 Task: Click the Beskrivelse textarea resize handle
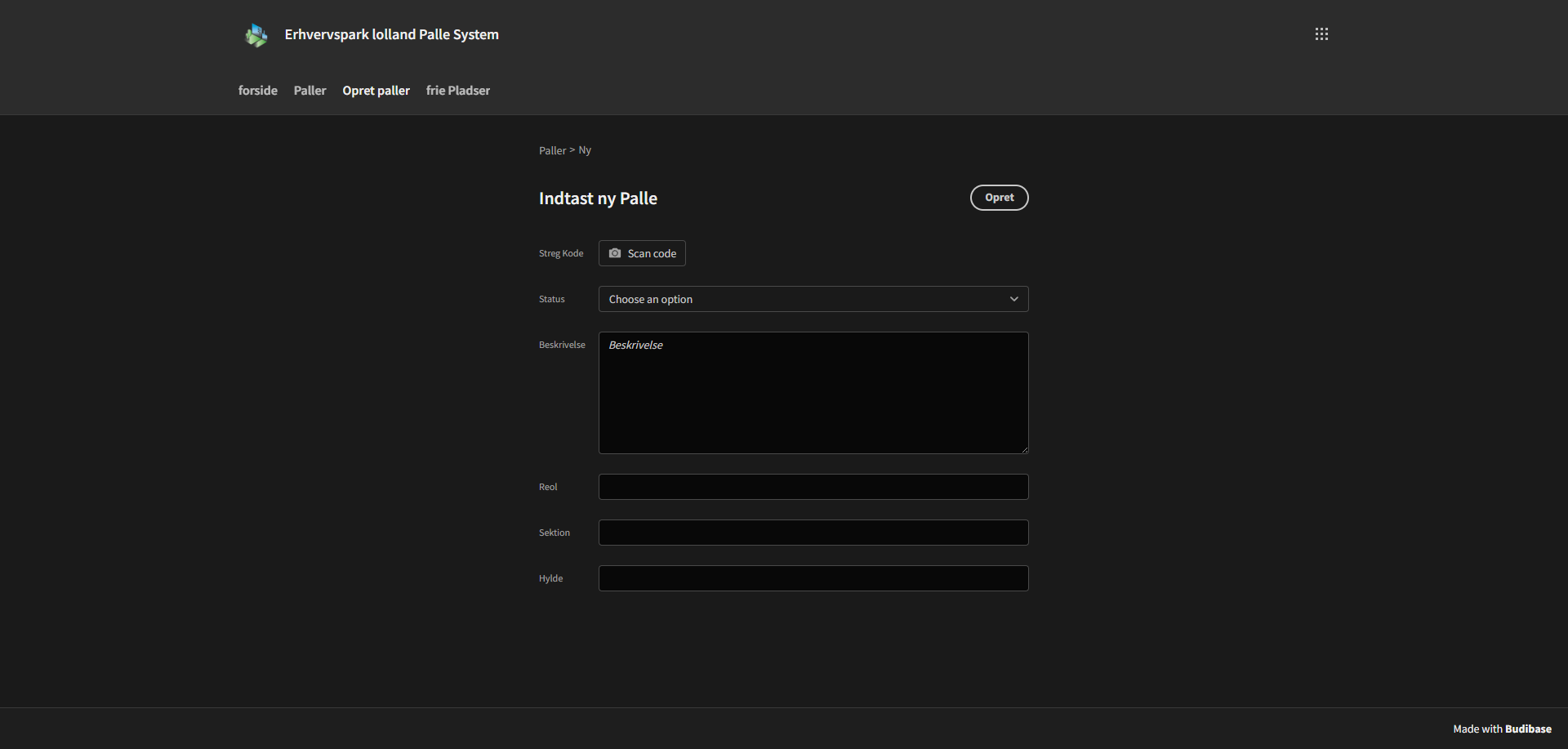click(1024, 449)
